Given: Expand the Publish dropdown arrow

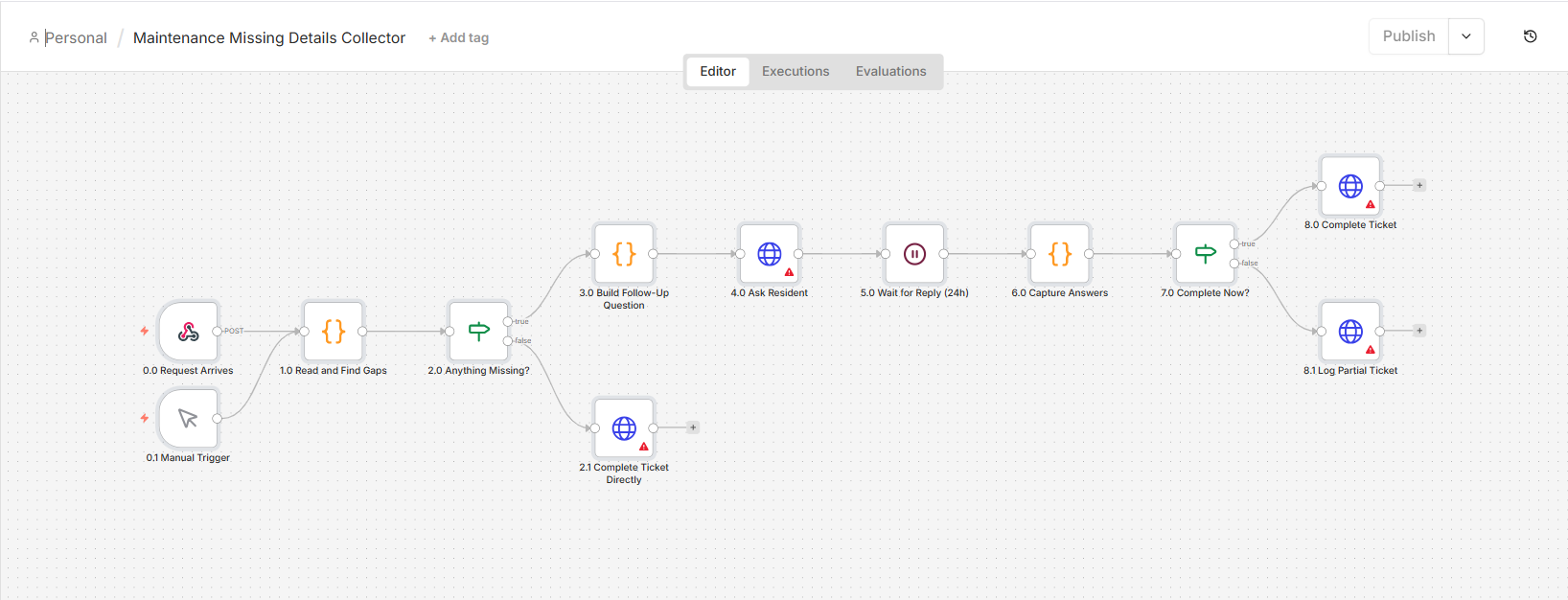Looking at the screenshot, I should click(1466, 36).
